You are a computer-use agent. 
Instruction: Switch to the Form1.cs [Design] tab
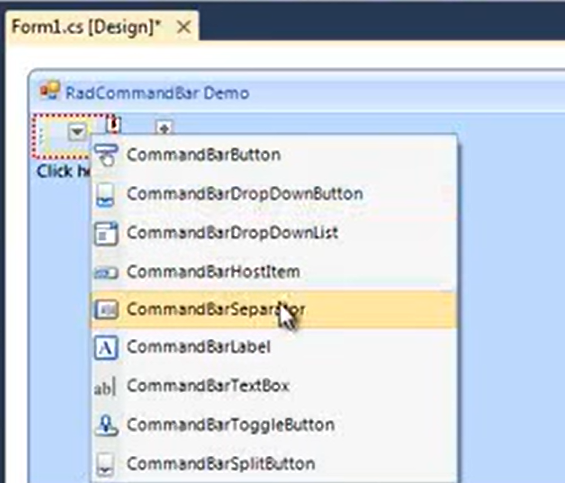pyautogui.click(x=86, y=27)
